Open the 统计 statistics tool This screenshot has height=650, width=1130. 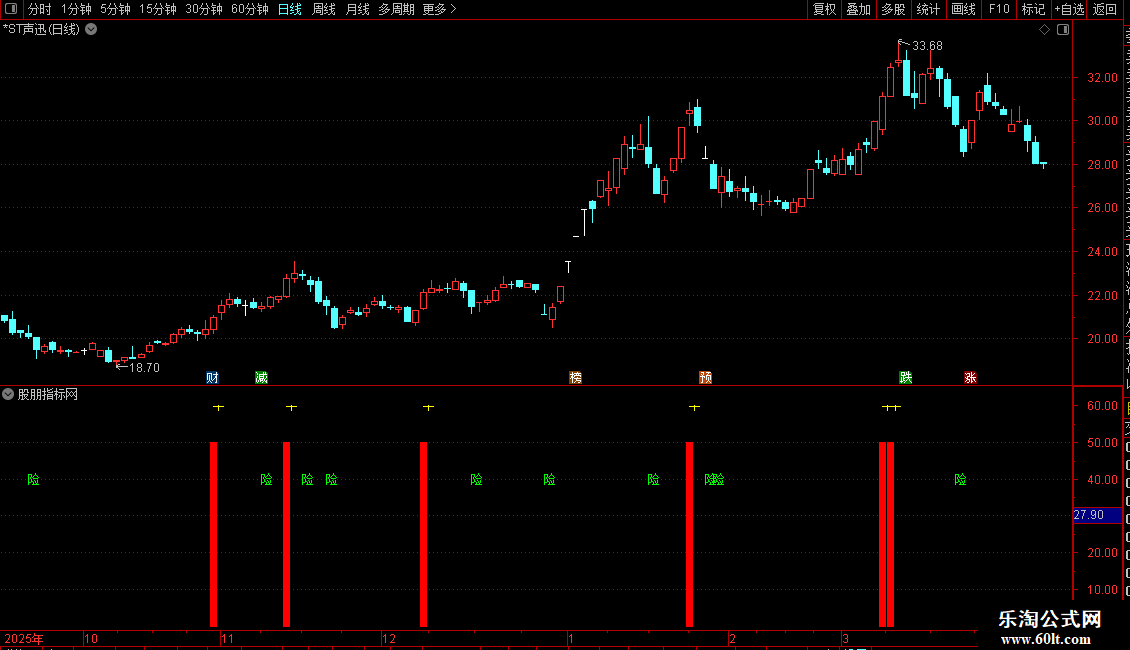point(928,9)
